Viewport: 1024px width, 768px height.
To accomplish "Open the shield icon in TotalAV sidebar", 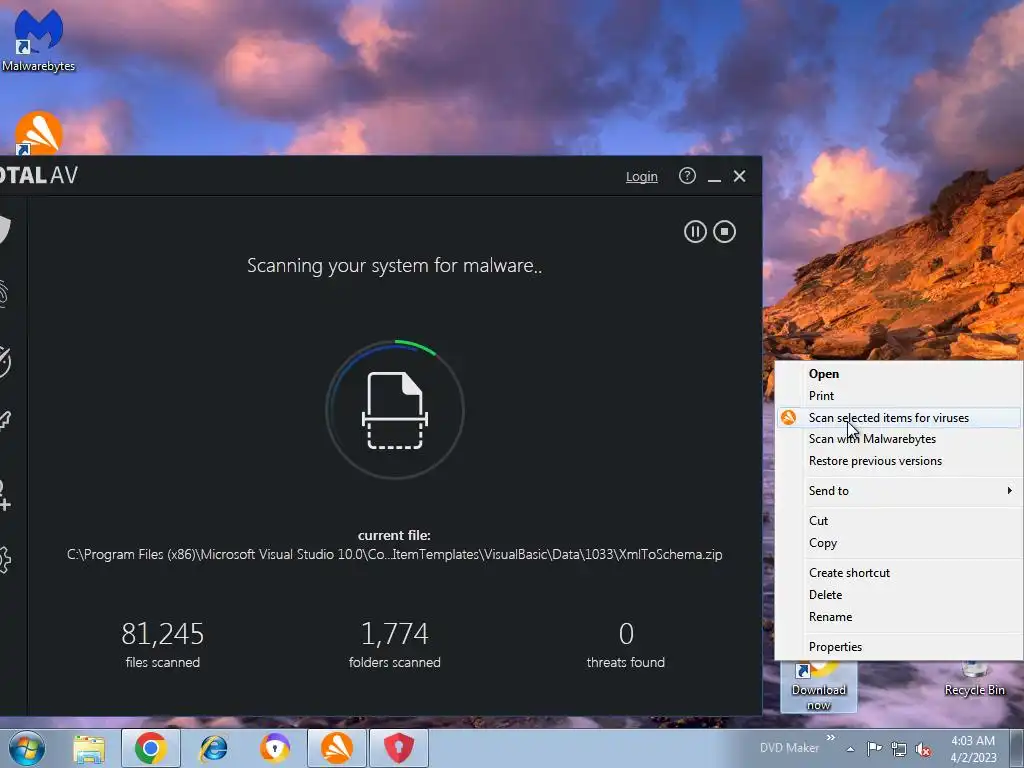I will (x=4, y=229).
